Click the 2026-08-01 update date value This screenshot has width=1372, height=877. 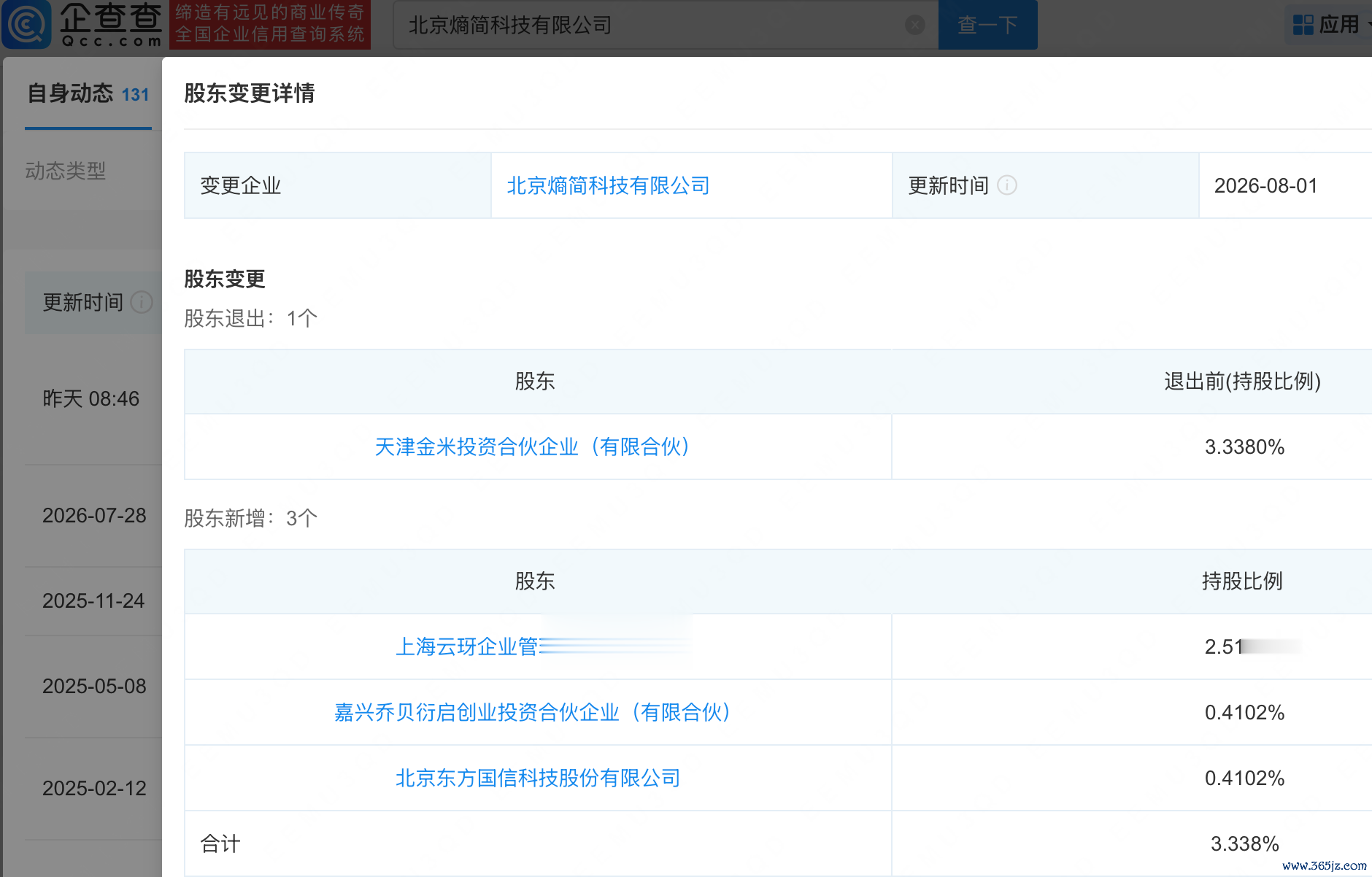tap(1266, 185)
